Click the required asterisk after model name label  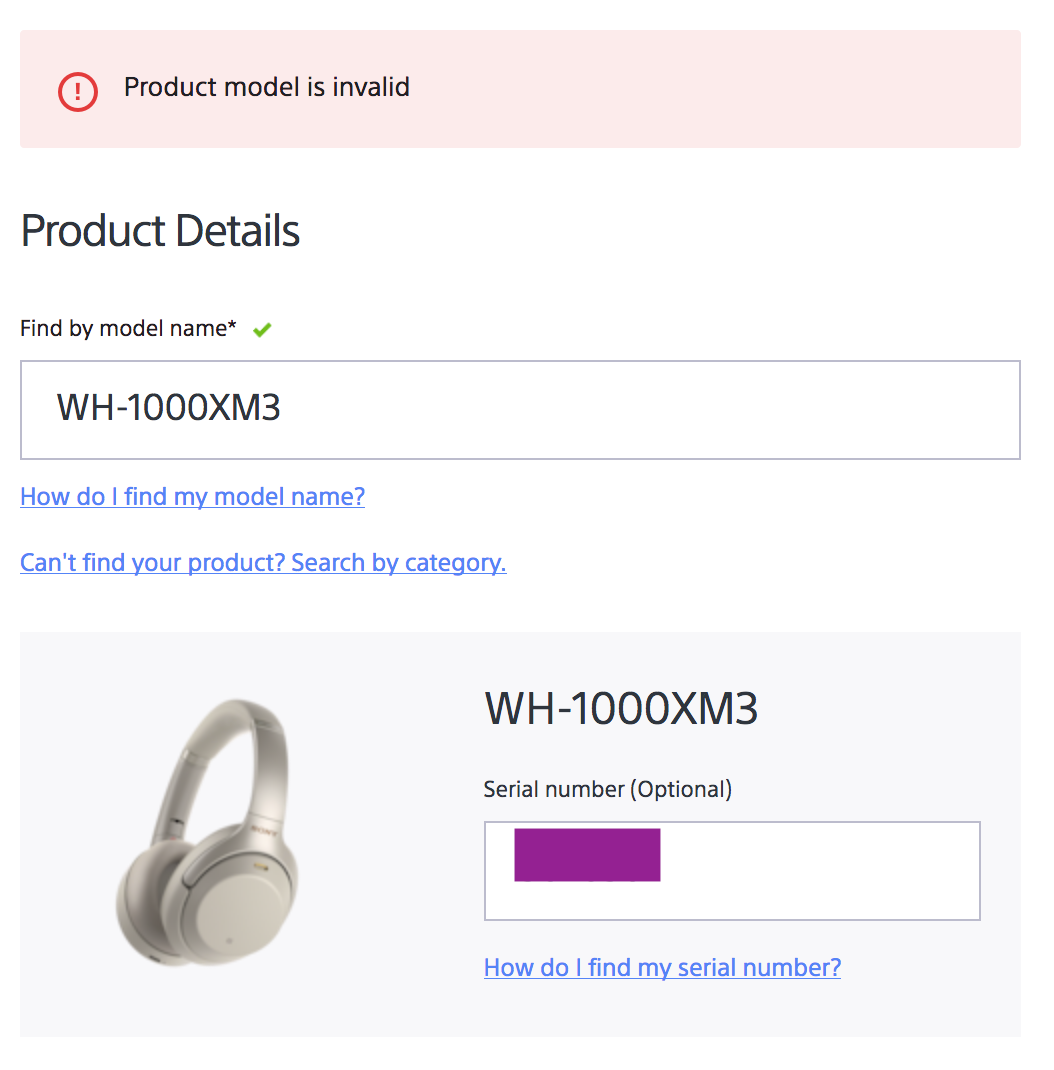[x=233, y=326]
